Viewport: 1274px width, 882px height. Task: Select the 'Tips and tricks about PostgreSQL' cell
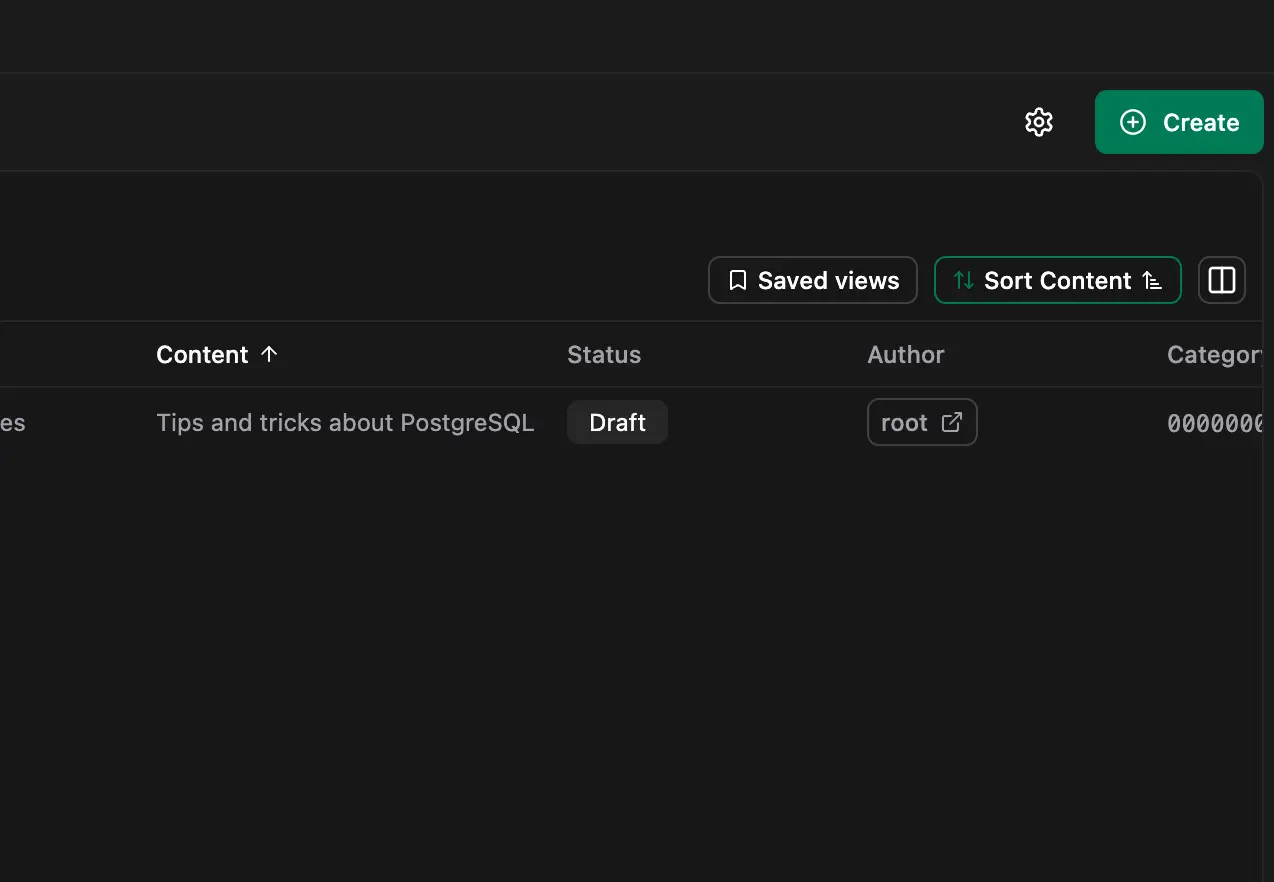pyautogui.click(x=345, y=423)
